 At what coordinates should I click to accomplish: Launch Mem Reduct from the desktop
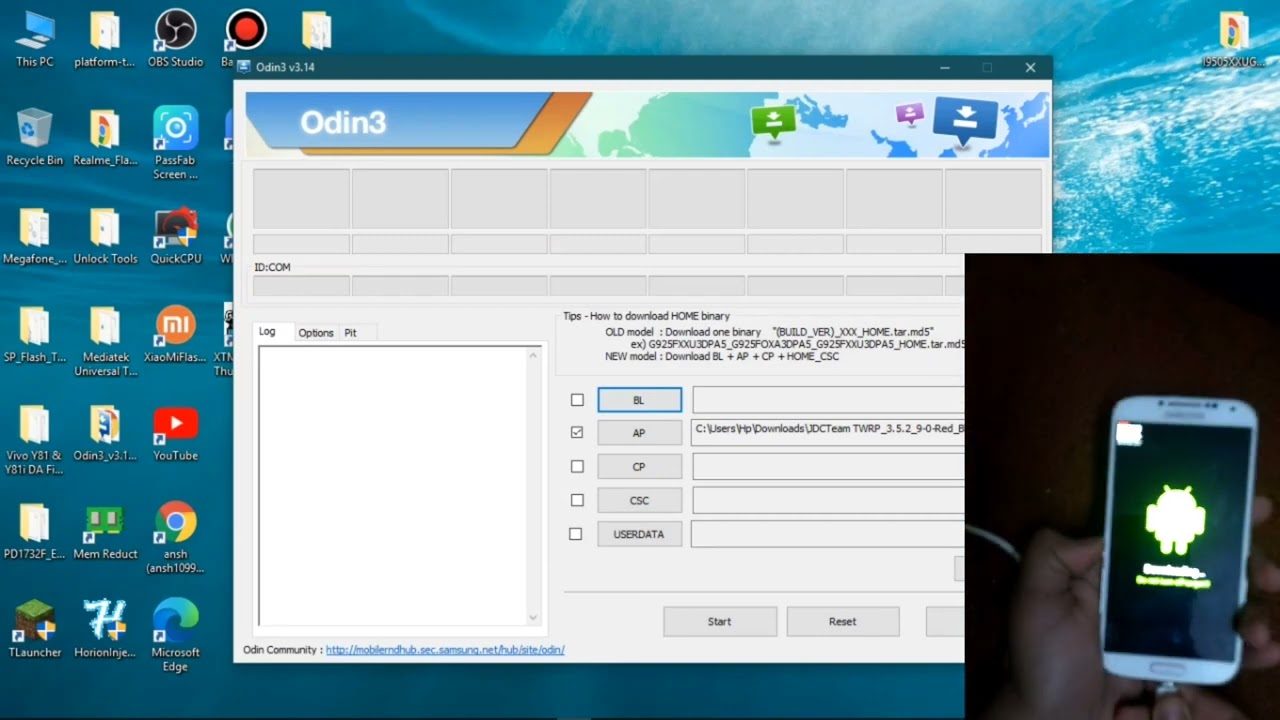(105, 530)
